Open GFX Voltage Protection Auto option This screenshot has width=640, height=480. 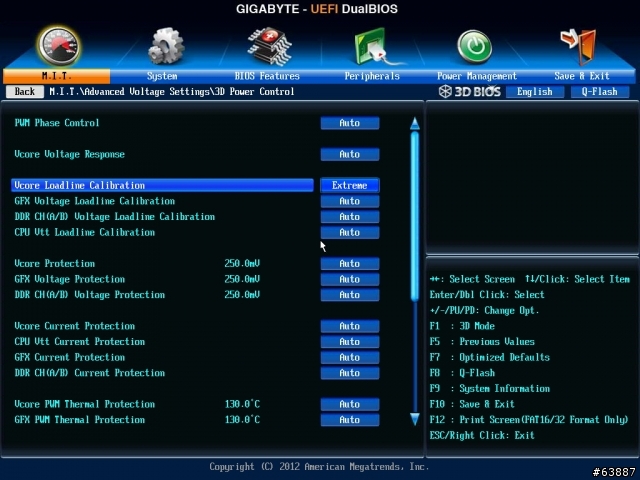(x=350, y=279)
